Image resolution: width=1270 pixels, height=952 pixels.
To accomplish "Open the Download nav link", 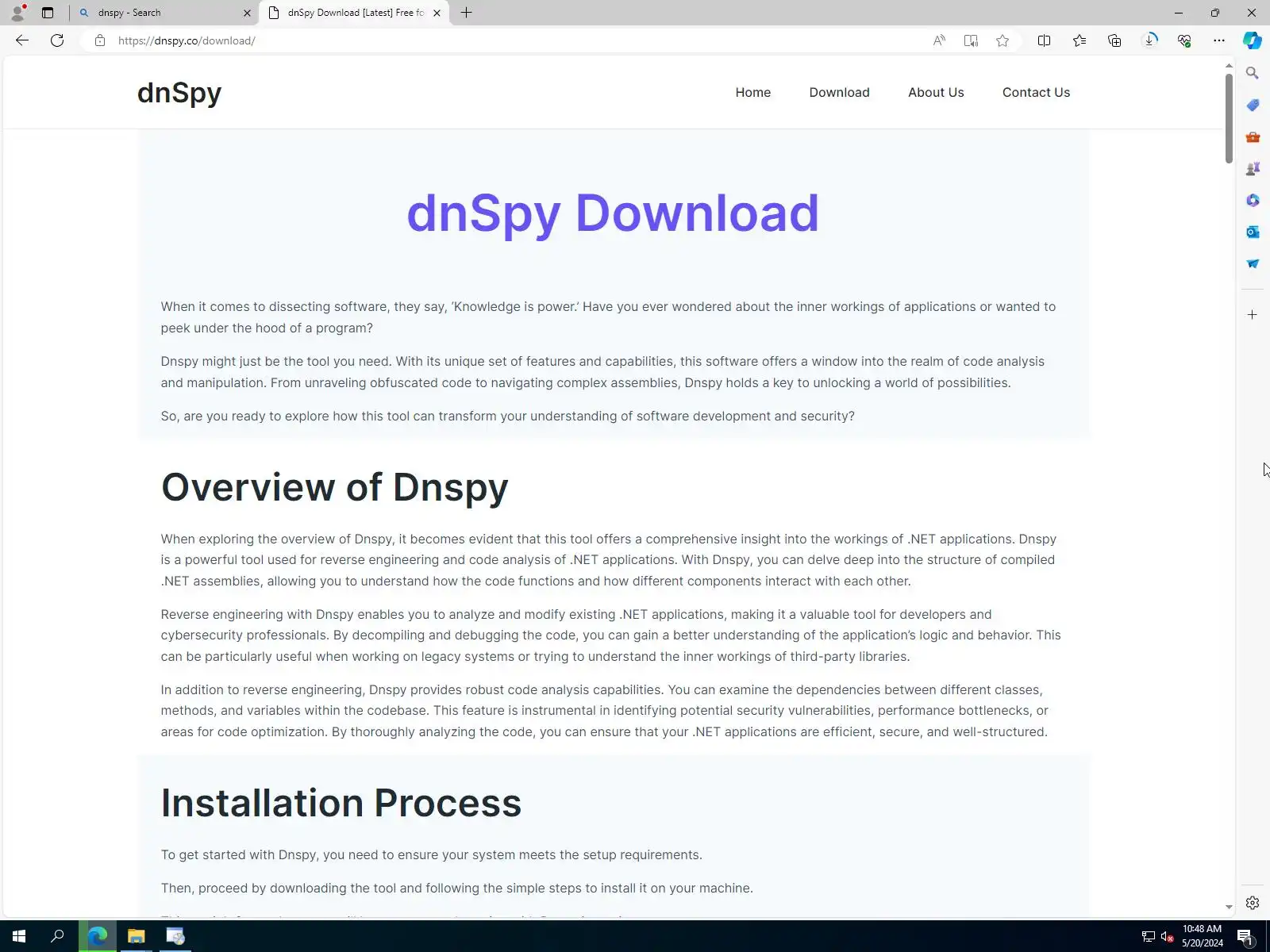I will pyautogui.click(x=839, y=92).
